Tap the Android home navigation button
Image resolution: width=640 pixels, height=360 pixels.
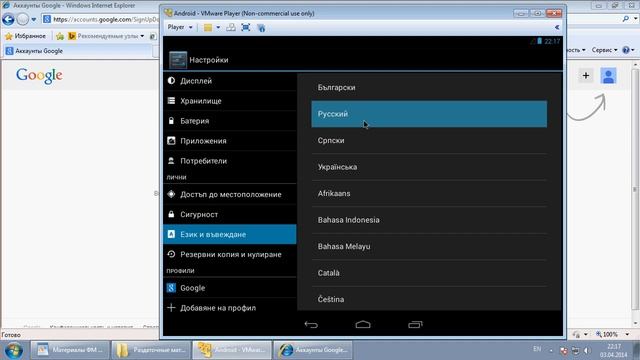(363, 324)
